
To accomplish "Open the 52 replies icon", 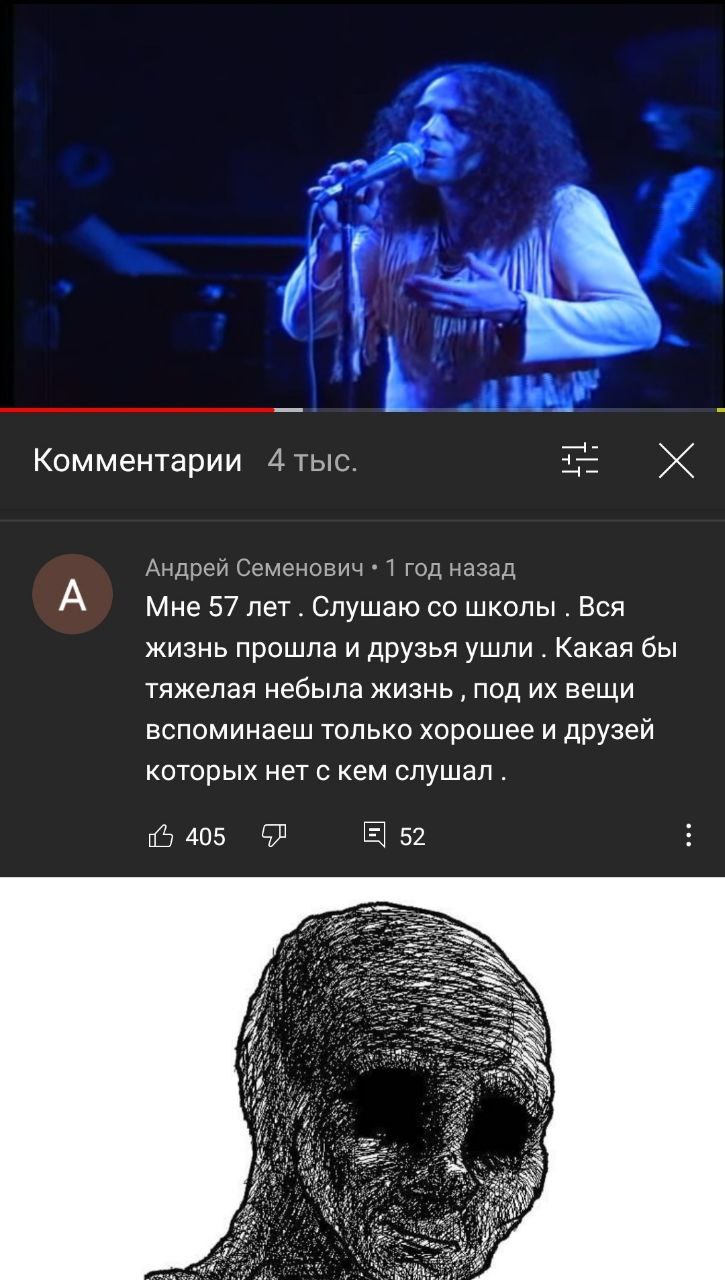I will [x=374, y=836].
